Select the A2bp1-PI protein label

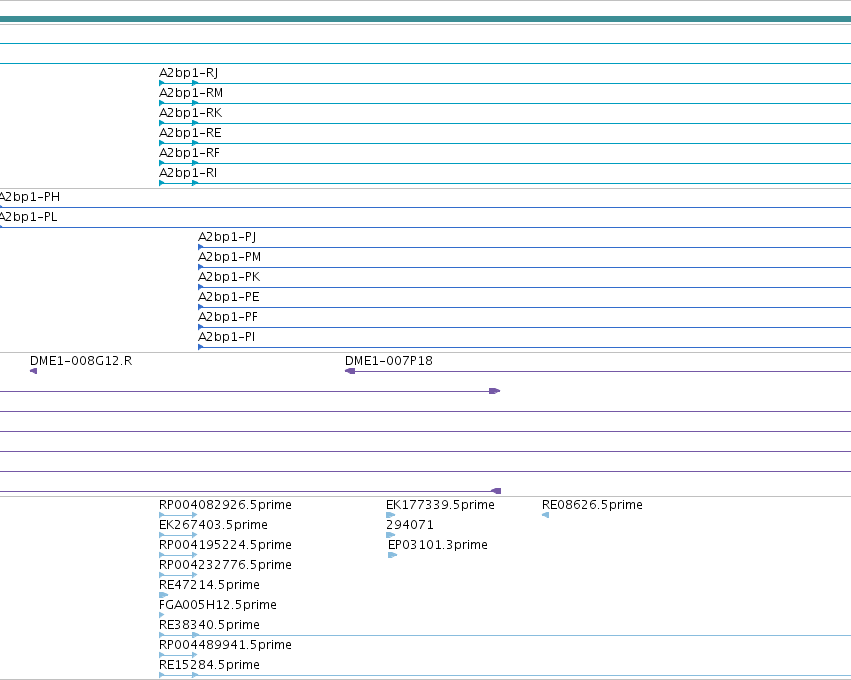(226, 337)
